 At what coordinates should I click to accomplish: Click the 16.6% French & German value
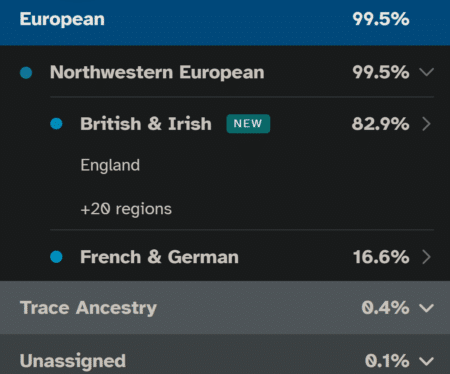pyautogui.click(x=381, y=257)
